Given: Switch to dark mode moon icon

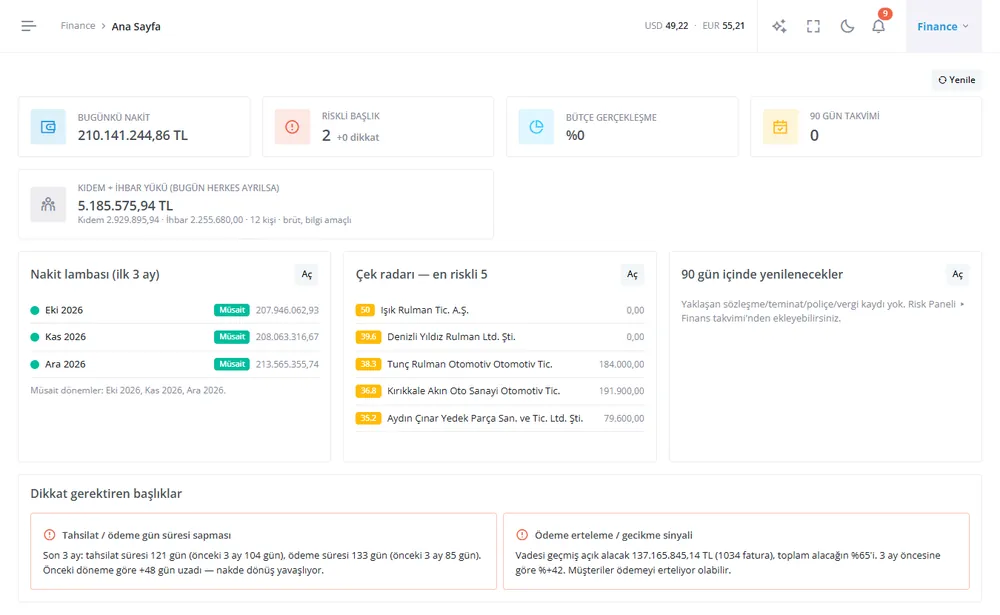Looking at the screenshot, I should point(847,26).
